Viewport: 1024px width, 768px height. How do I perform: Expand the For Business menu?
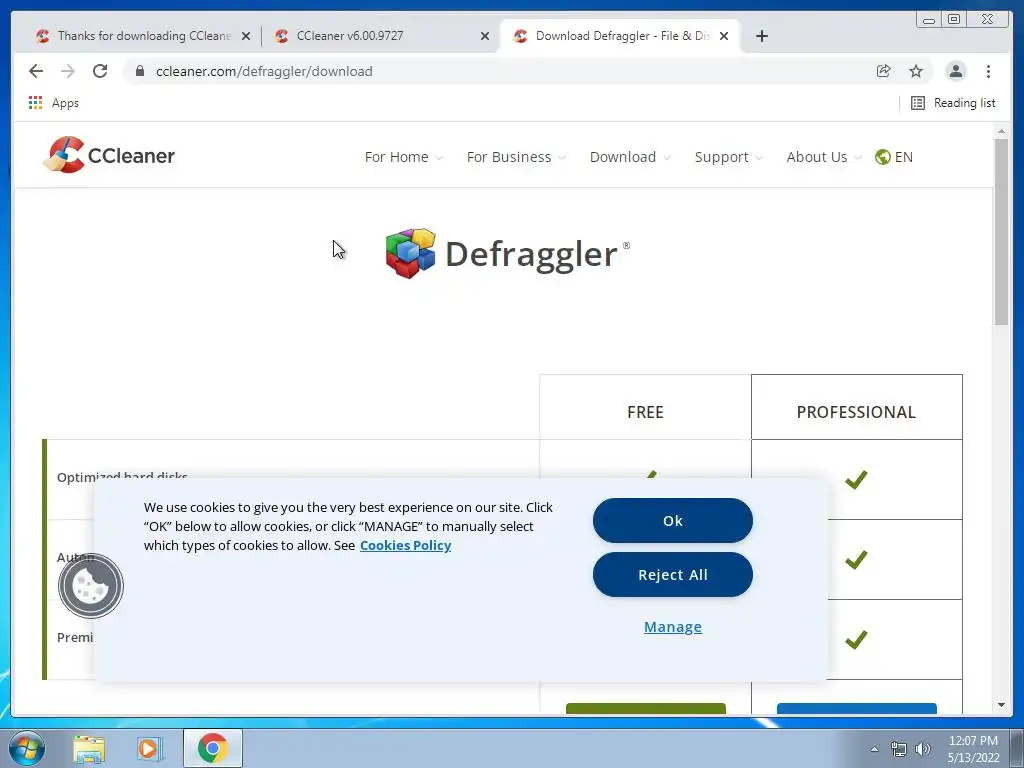coord(516,157)
